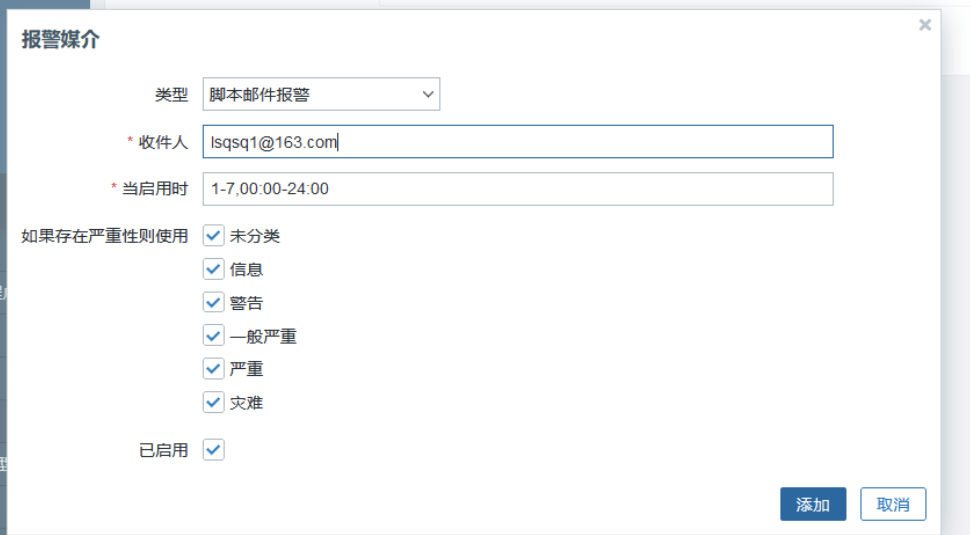This screenshot has width=970, height=535.
Task: Click the 当启用时 time period field
Action: (518, 189)
